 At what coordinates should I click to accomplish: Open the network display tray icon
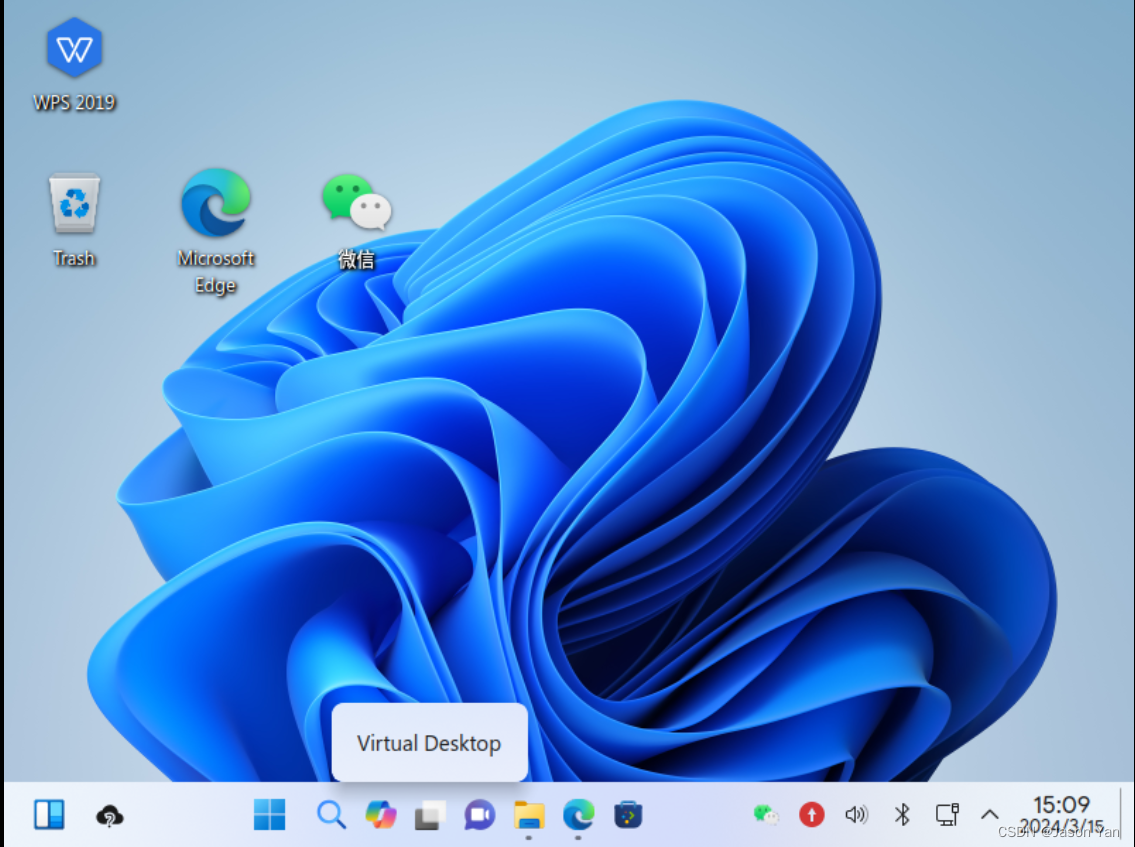(947, 815)
